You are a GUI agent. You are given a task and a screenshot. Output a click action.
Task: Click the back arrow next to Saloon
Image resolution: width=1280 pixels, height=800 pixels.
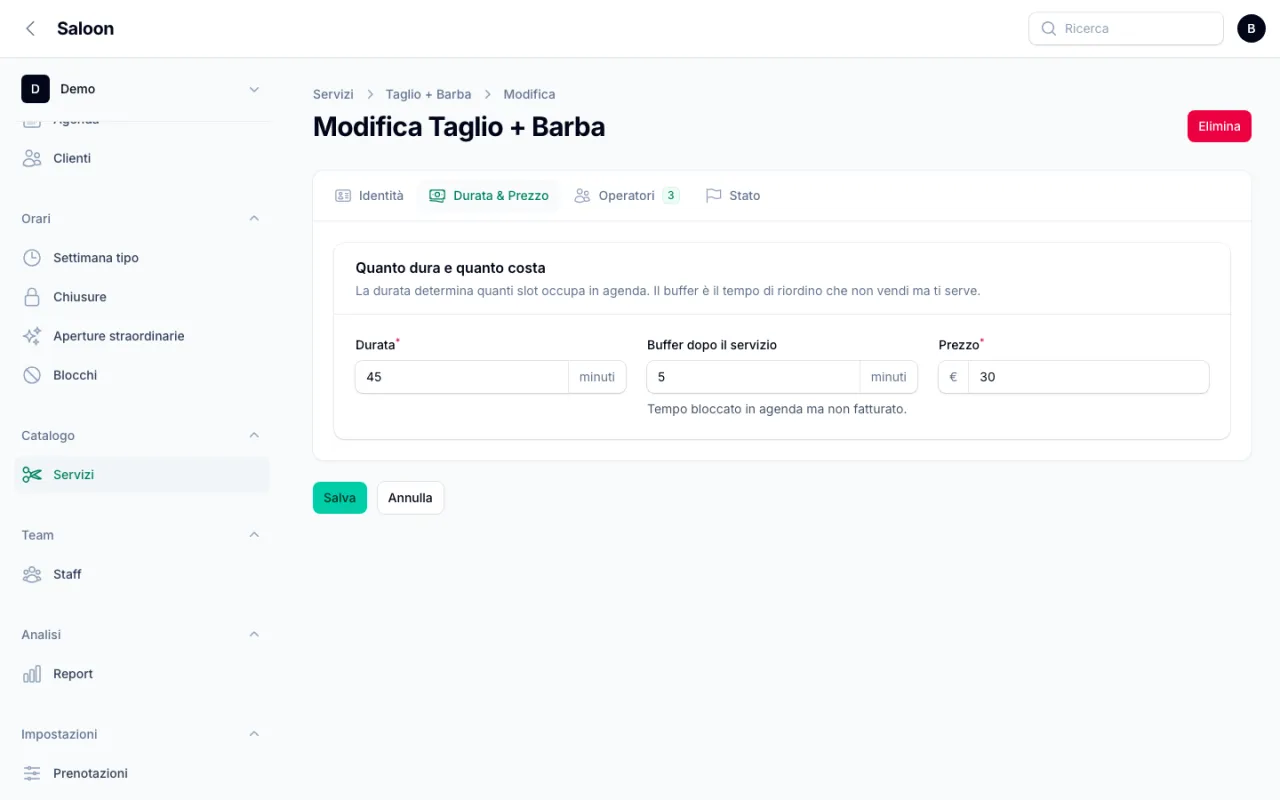(31, 29)
